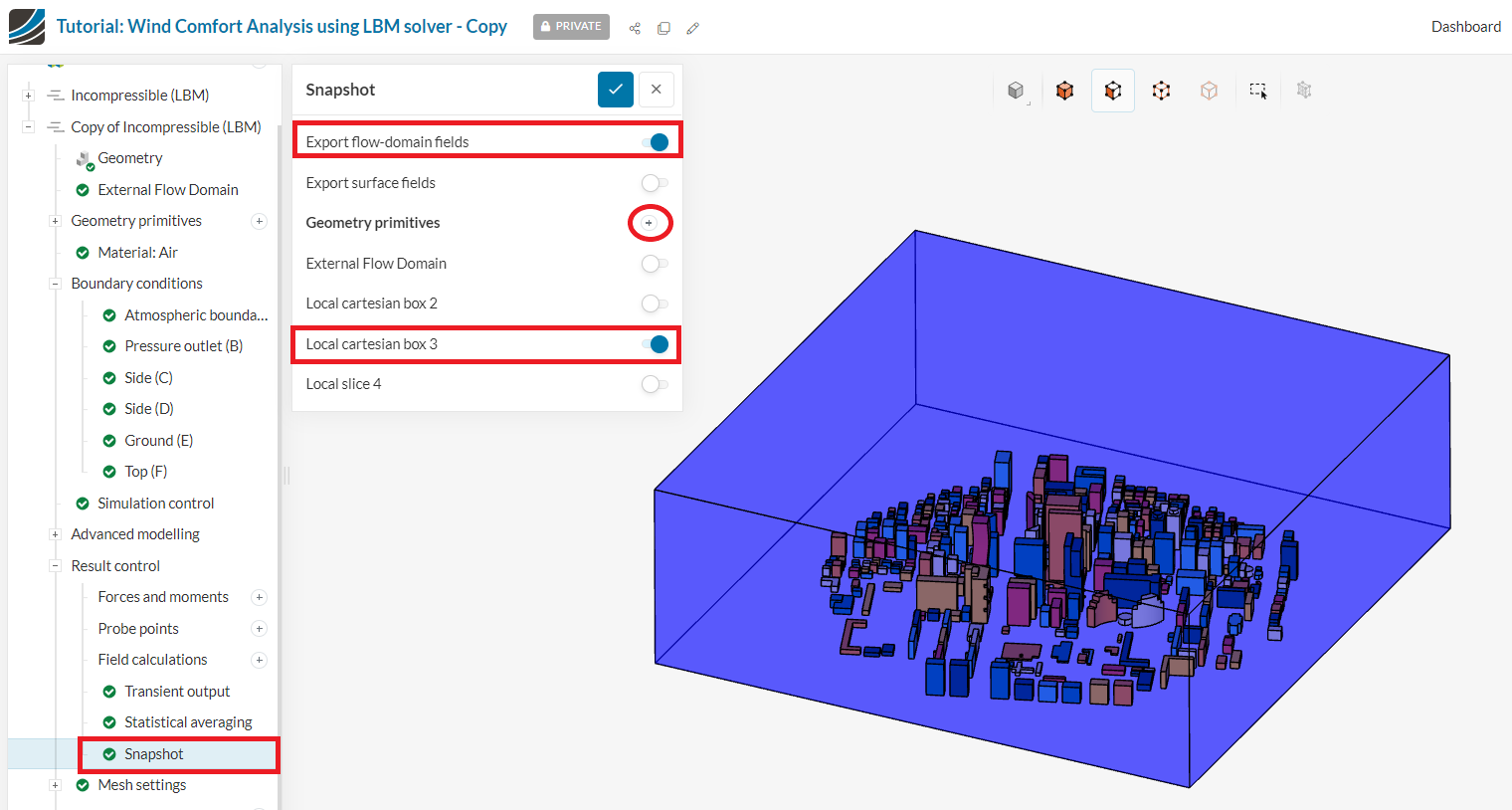This screenshot has width=1512, height=810.
Task: Select the solid render mode cube icon
Action: click(1017, 90)
